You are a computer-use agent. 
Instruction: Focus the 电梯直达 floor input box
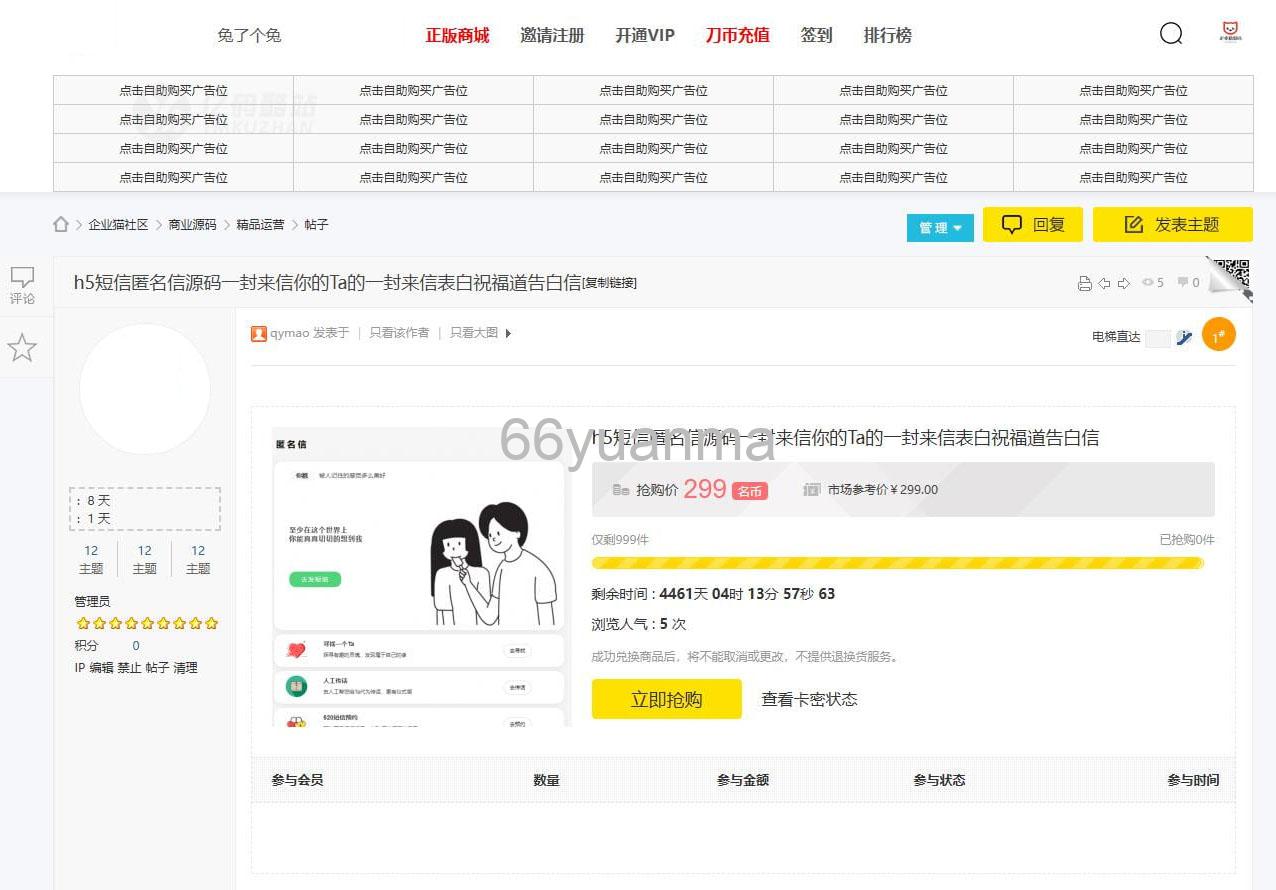pyautogui.click(x=1158, y=338)
